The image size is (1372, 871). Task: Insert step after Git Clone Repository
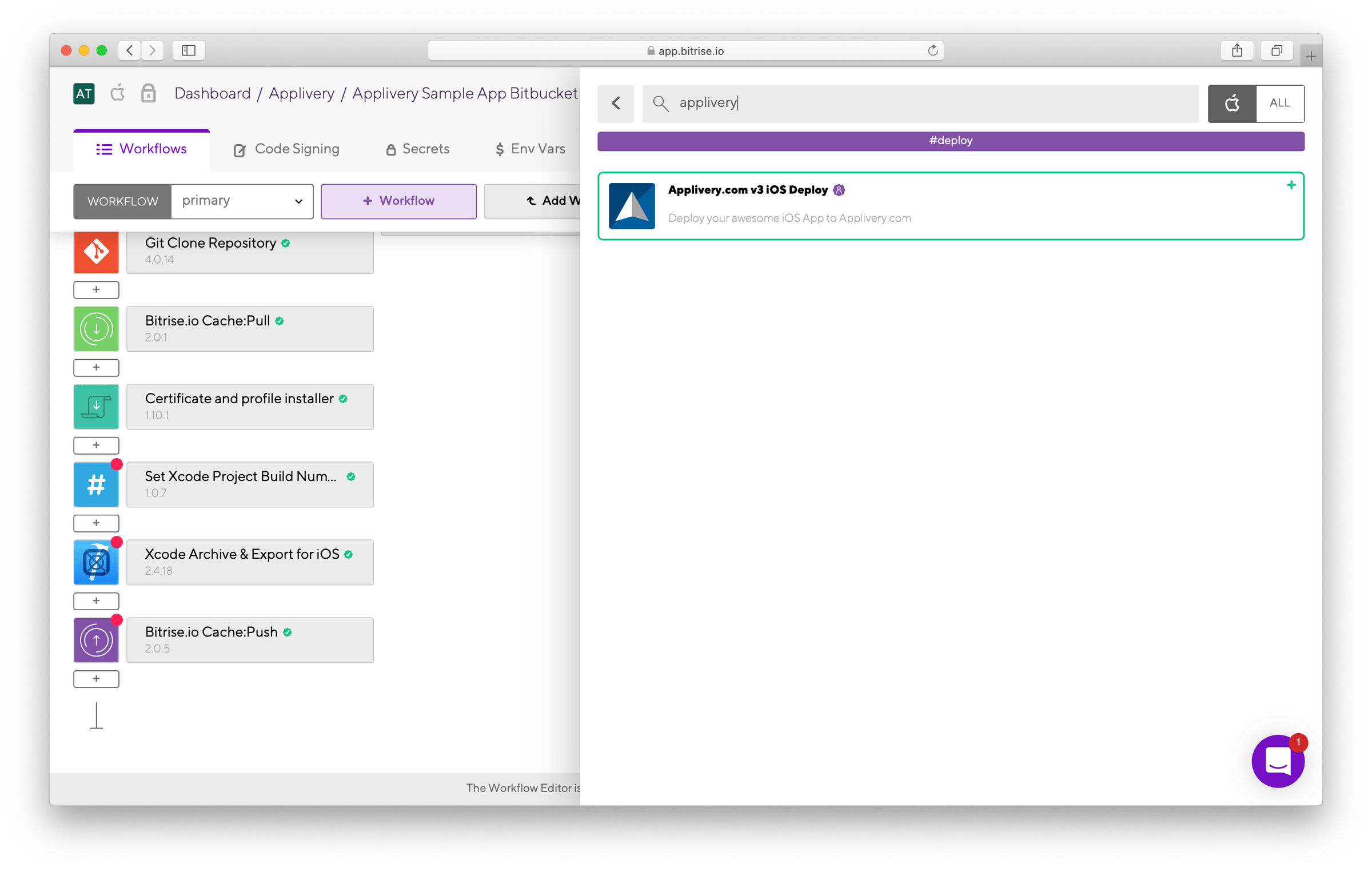pyautogui.click(x=96, y=290)
